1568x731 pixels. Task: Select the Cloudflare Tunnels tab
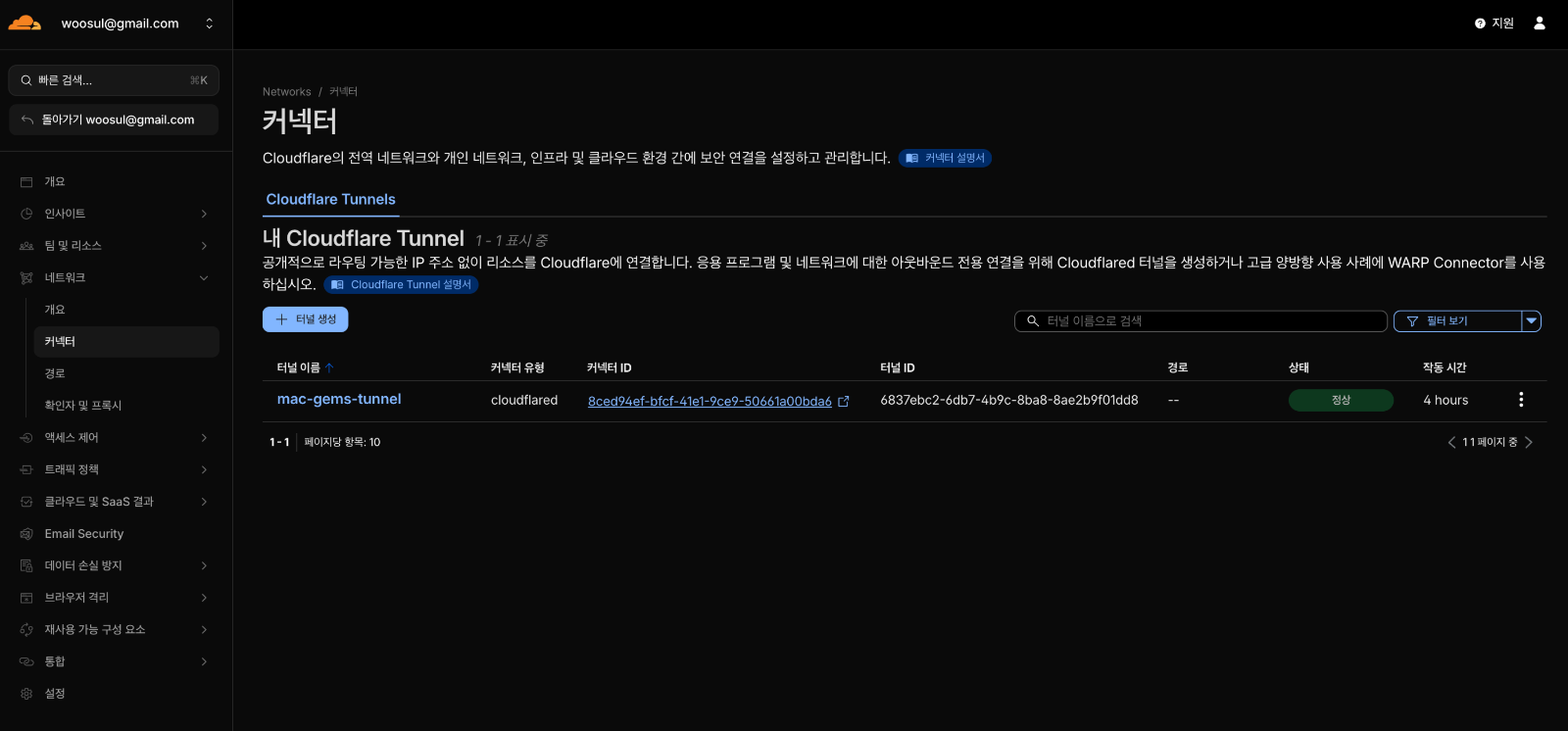point(330,200)
